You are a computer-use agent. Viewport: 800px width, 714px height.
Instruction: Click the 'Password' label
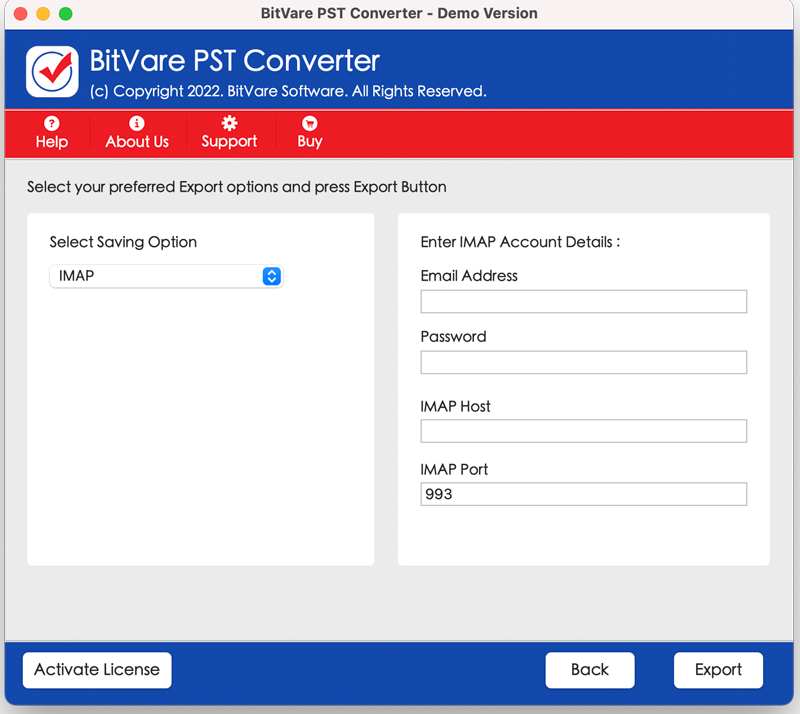tap(454, 336)
